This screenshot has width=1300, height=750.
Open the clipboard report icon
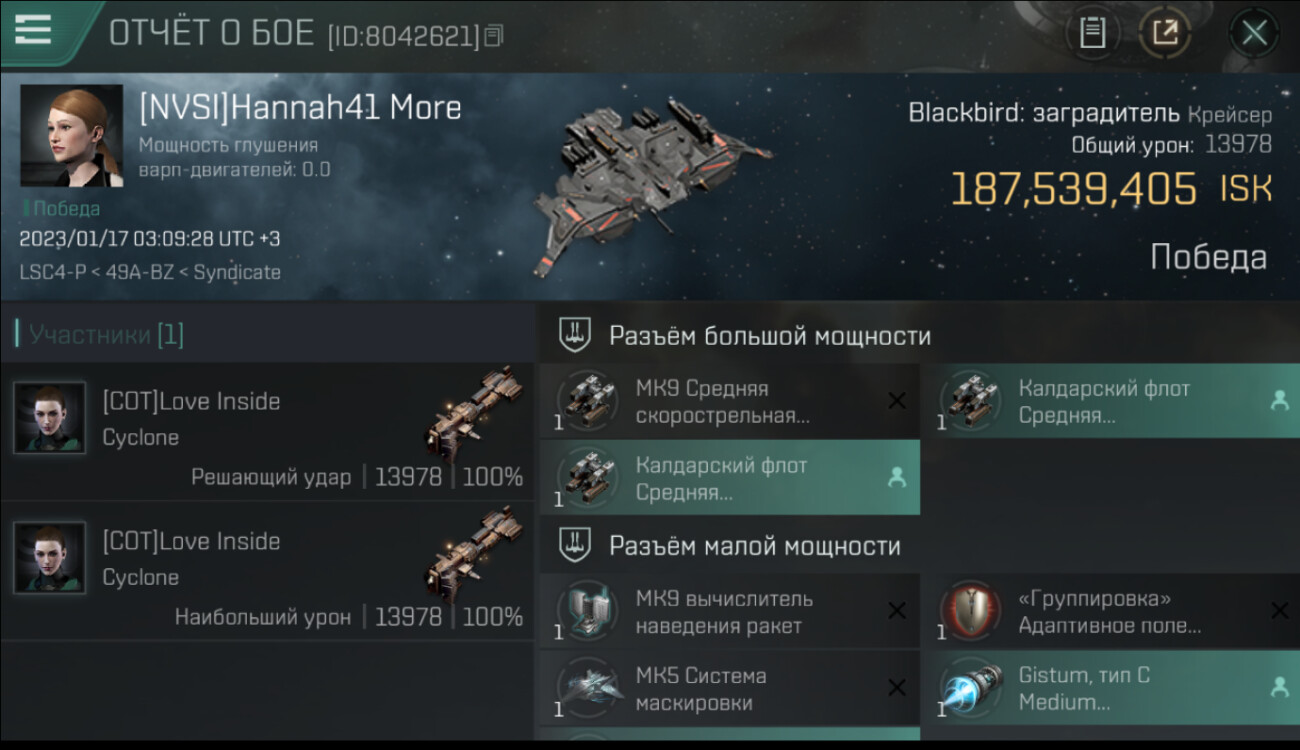1092,33
